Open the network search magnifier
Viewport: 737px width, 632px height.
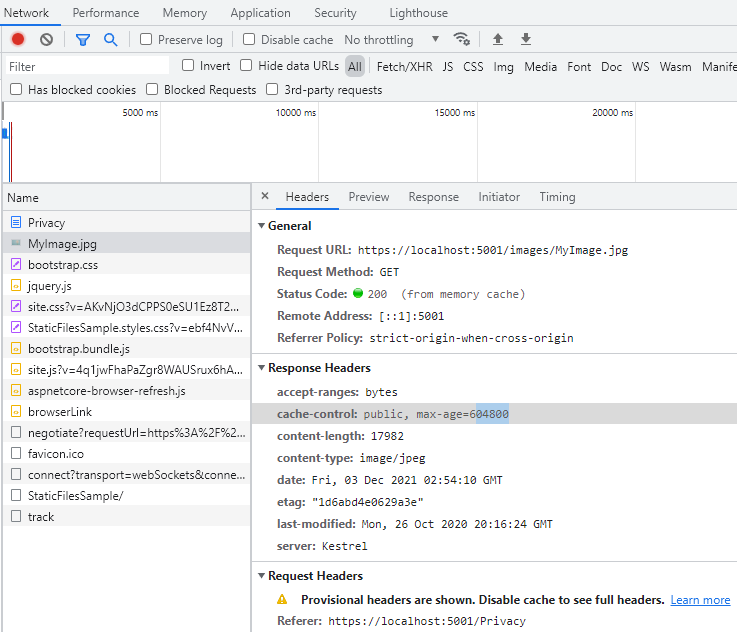pos(110,39)
